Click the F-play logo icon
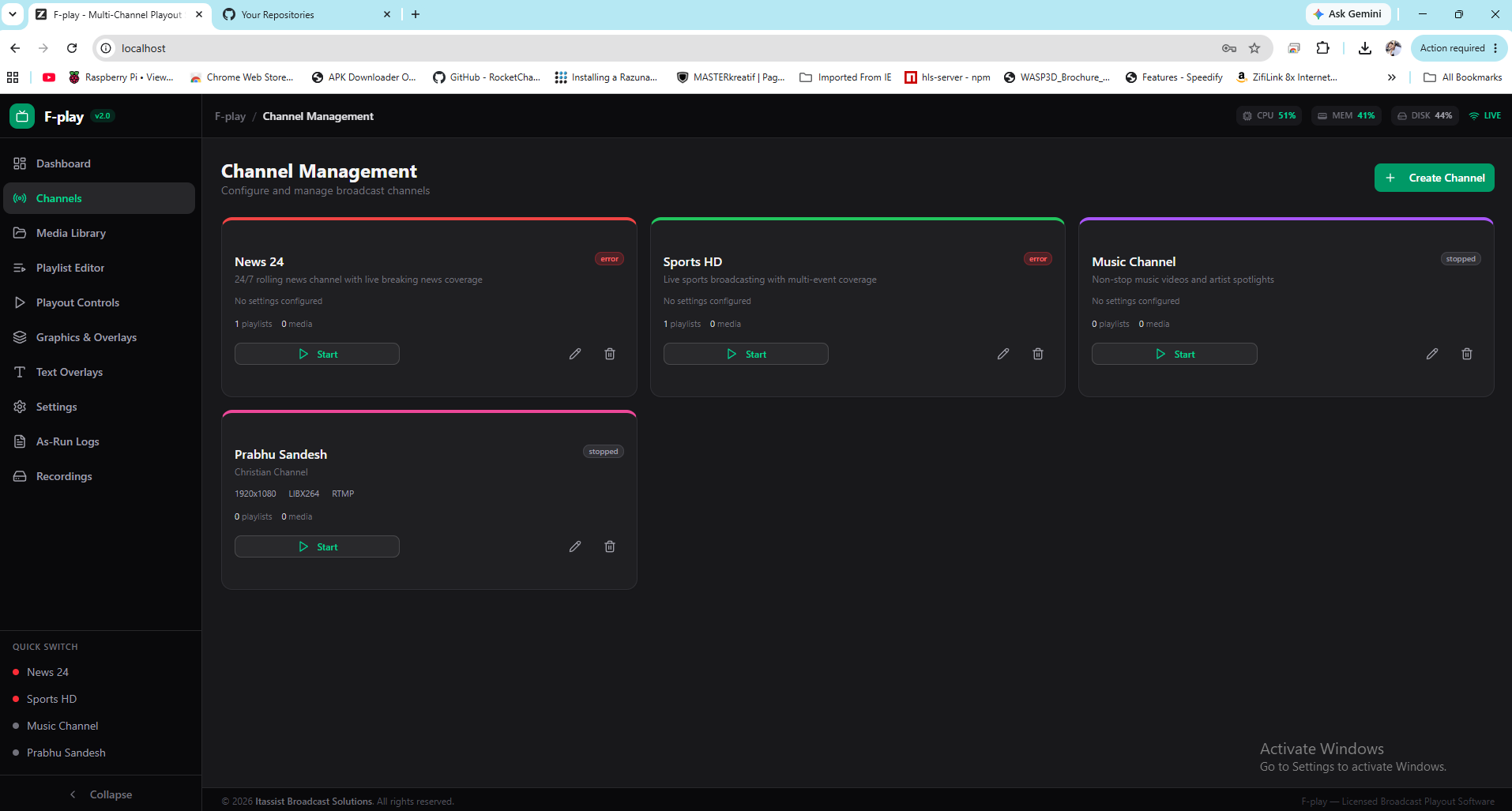Viewport: 1512px width, 811px height. click(x=22, y=116)
